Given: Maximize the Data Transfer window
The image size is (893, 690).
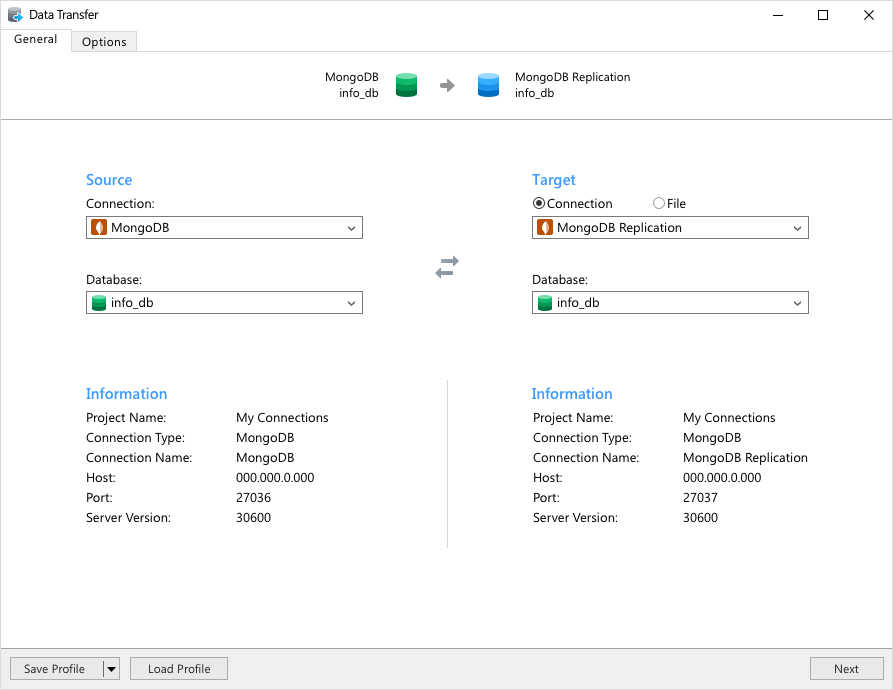Looking at the screenshot, I should [823, 15].
